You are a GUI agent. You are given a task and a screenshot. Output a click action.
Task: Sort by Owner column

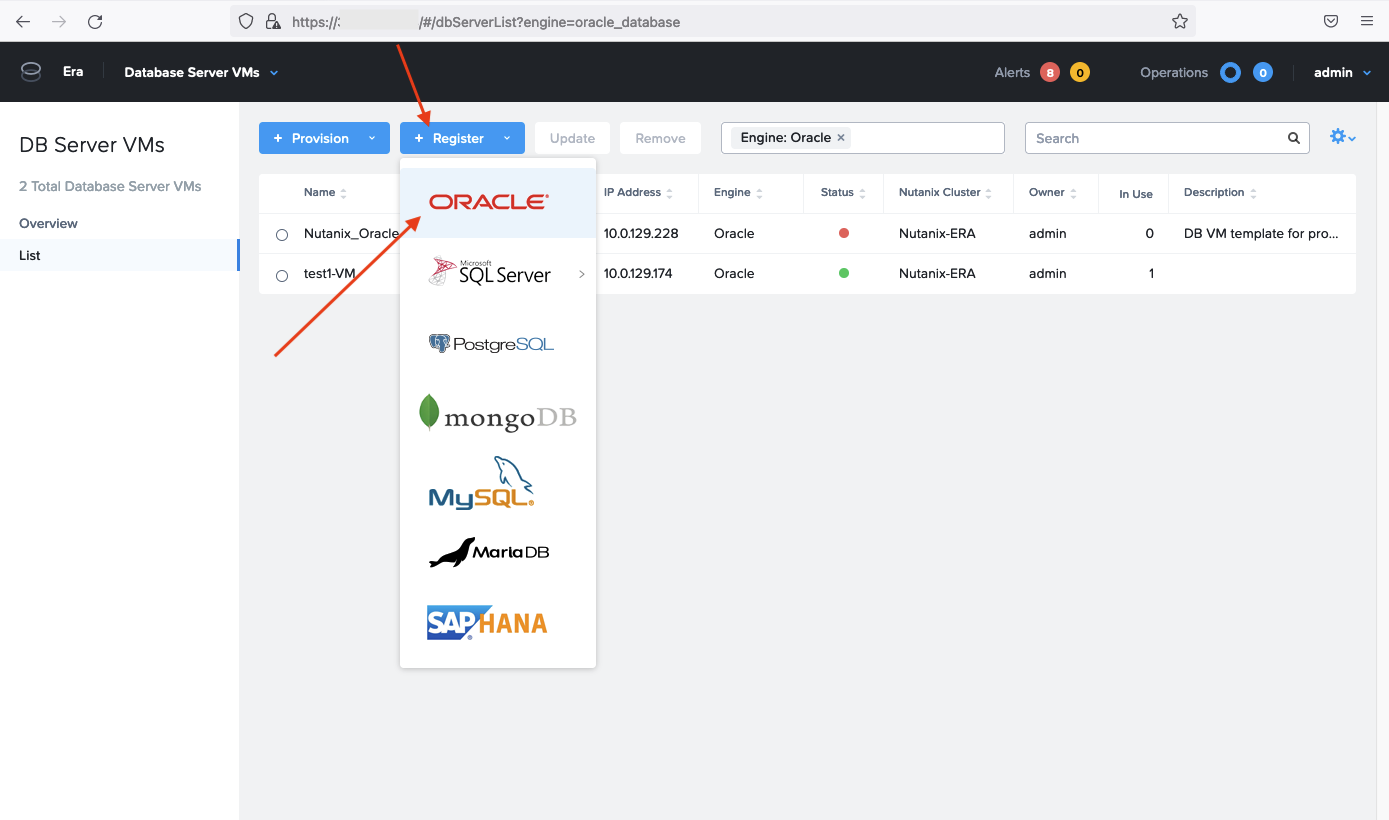pyautogui.click(x=1053, y=193)
